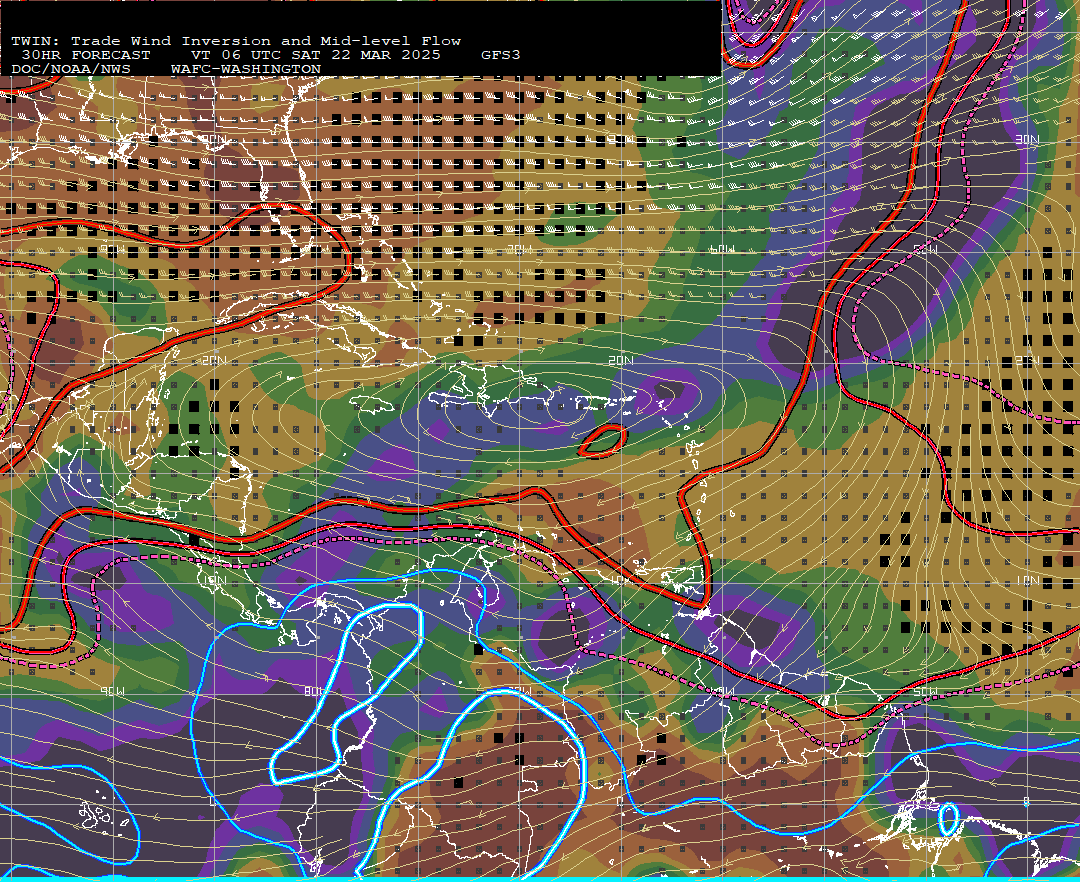Click the "20N" label north of Puerto Rico
This screenshot has height=882, width=1080.
[x=621, y=360]
